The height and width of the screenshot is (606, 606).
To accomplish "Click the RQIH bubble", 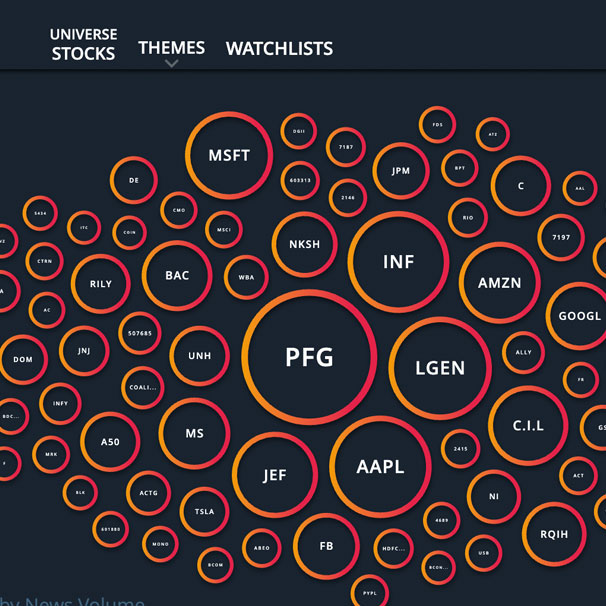I will pyautogui.click(x=554, y=534).
